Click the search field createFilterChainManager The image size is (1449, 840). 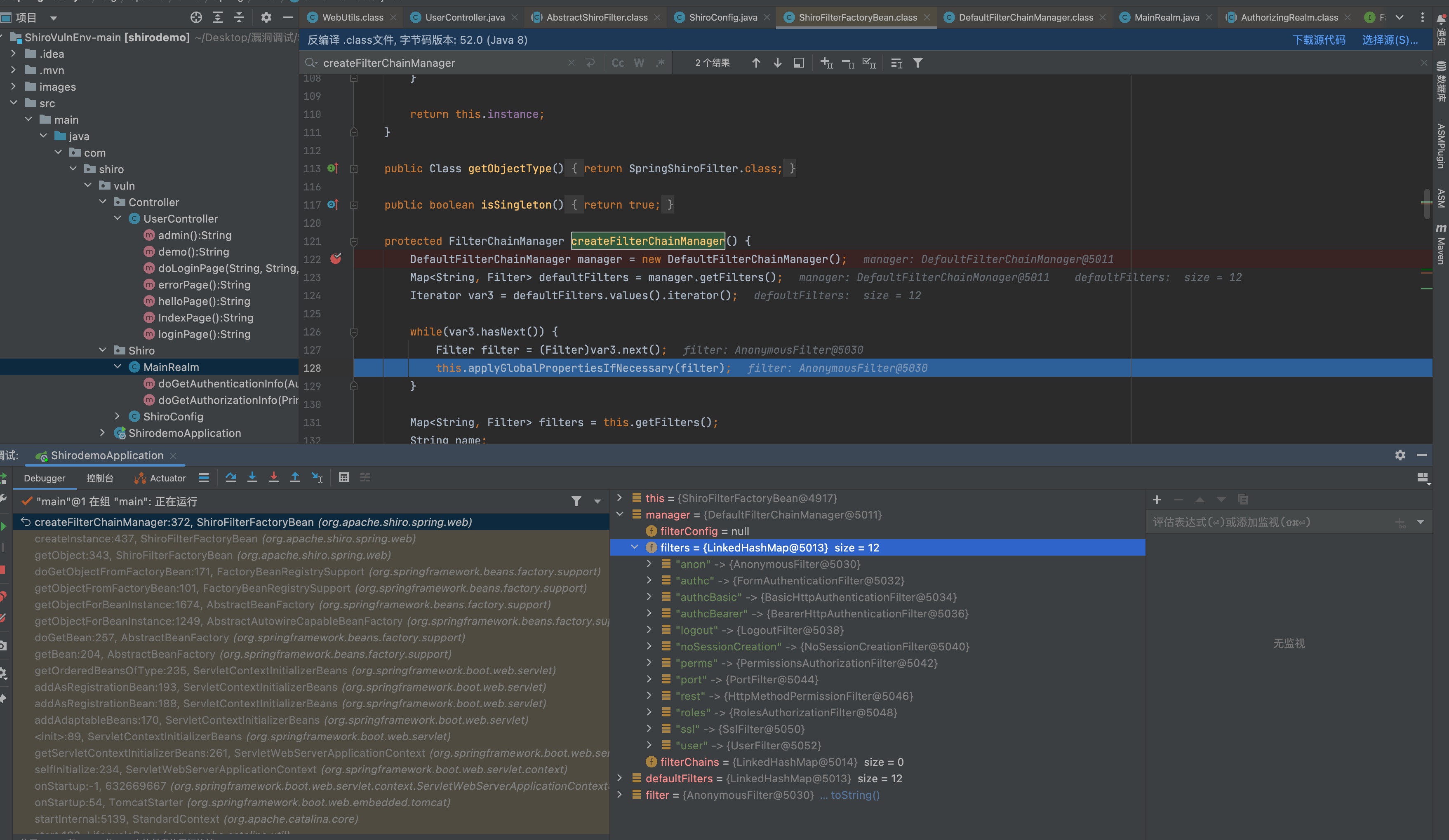[443, 63]
